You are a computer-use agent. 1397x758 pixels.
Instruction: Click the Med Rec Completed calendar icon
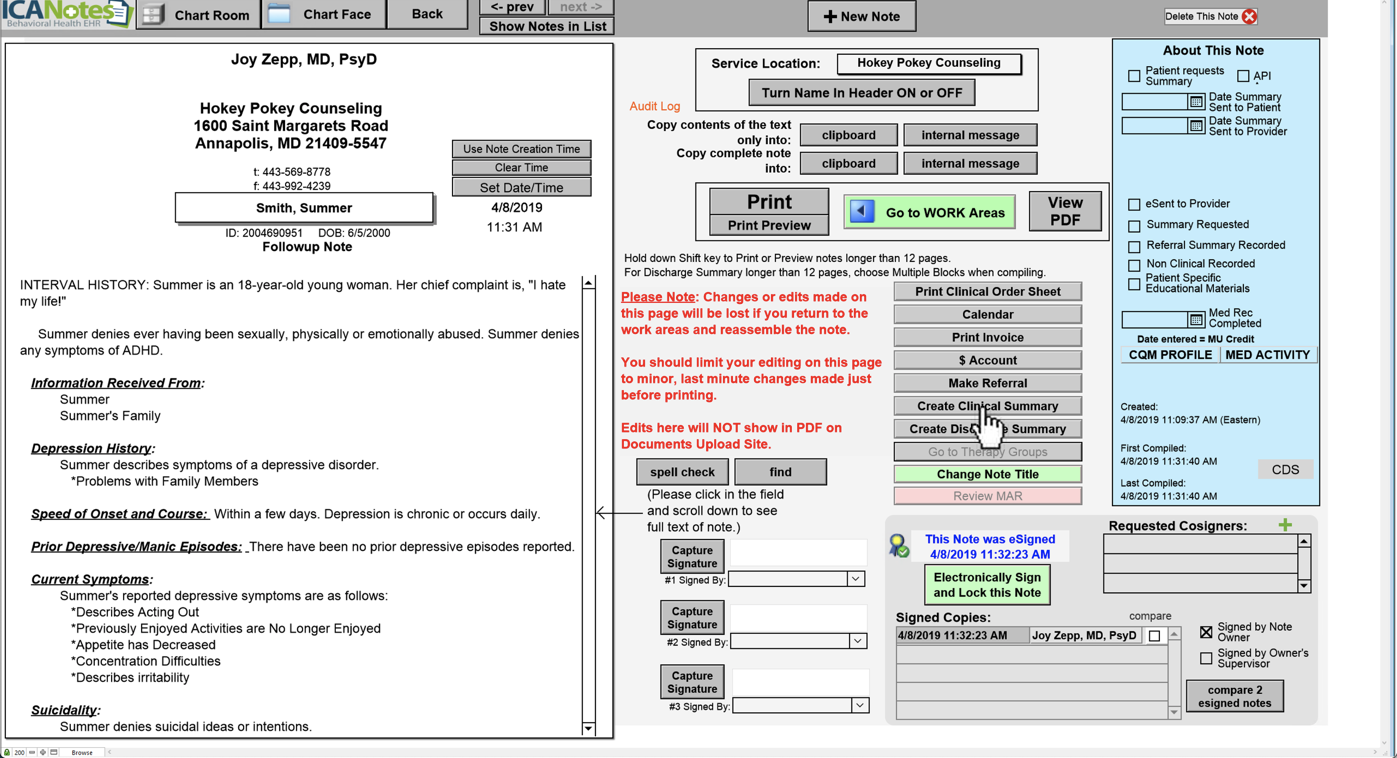1196,320
